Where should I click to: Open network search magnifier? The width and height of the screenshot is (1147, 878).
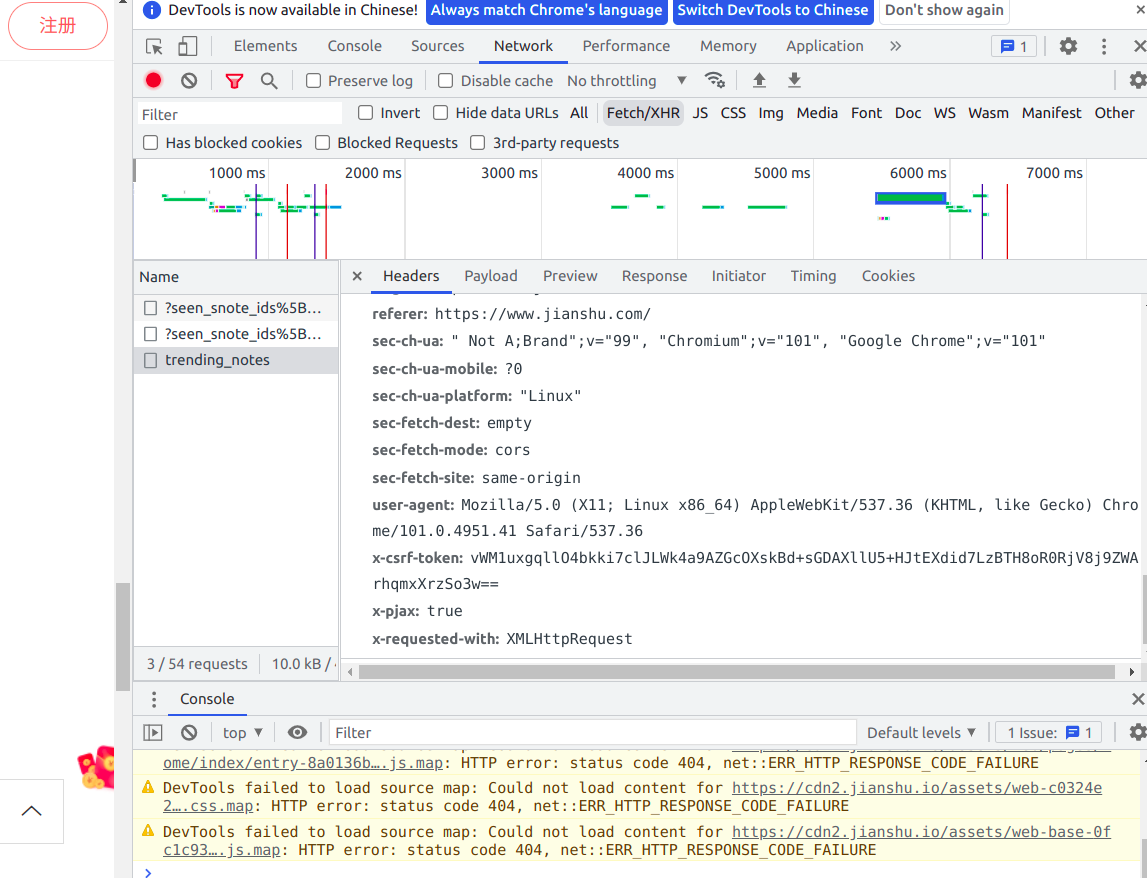click(269, 80)
